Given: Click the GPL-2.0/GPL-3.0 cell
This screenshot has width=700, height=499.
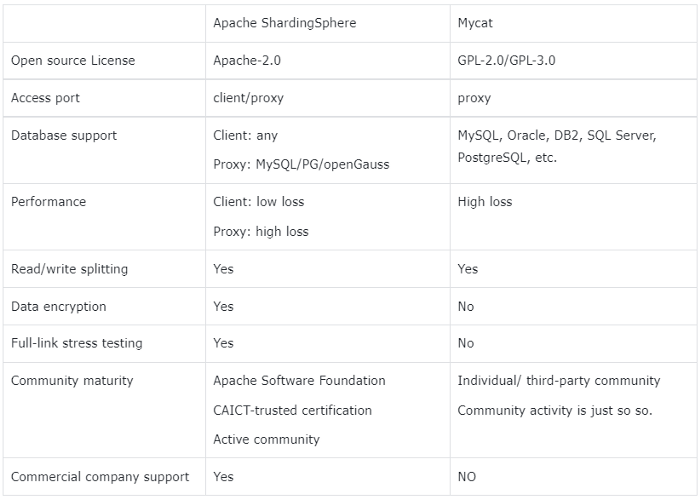Looking at the screenshot, I should point(506,61).
